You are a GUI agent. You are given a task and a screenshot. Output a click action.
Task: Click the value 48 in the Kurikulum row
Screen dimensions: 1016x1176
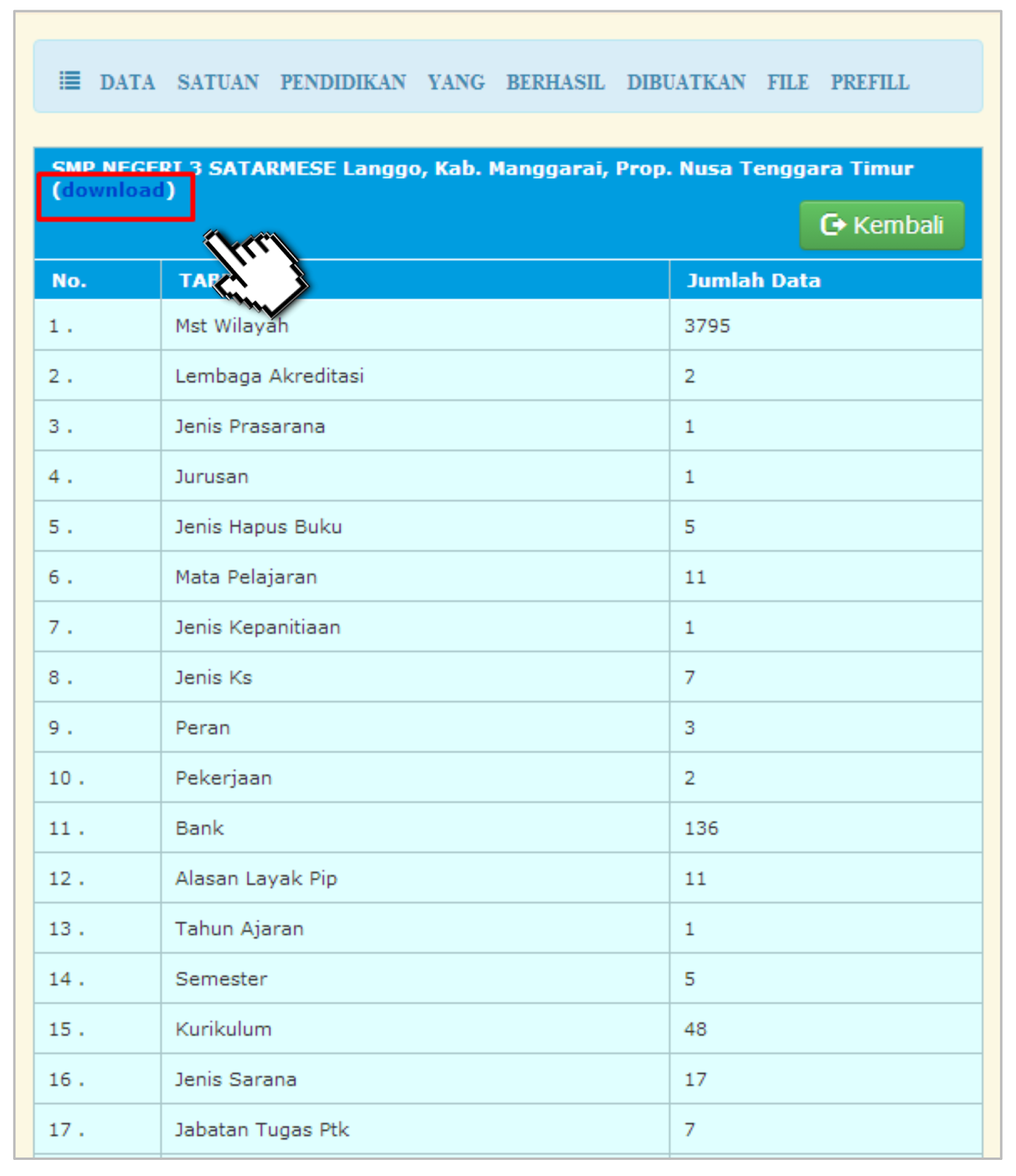(695, 1029)
